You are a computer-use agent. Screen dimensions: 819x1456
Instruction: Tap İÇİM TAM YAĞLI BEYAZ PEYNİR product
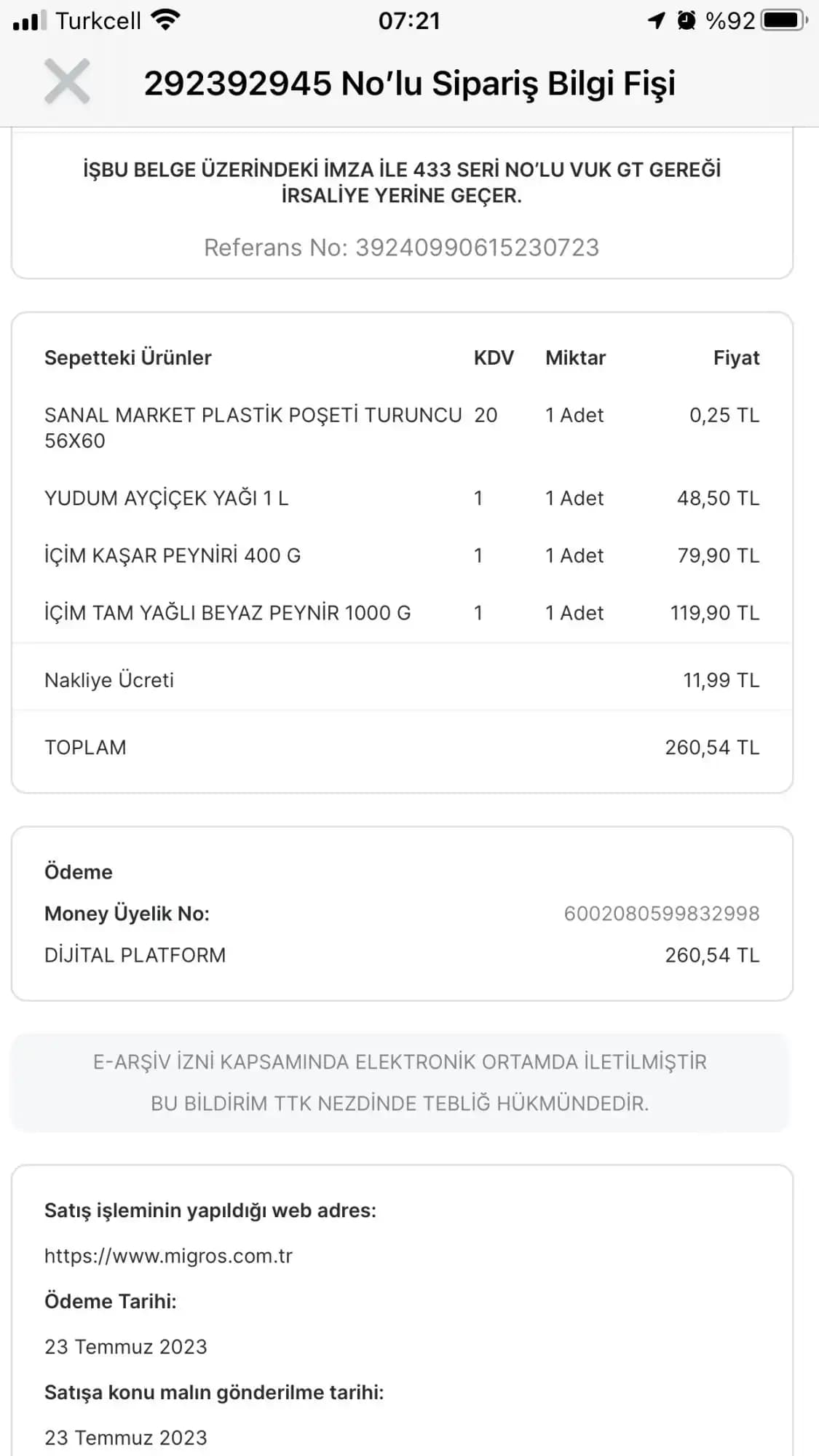(x=227, y=613)
